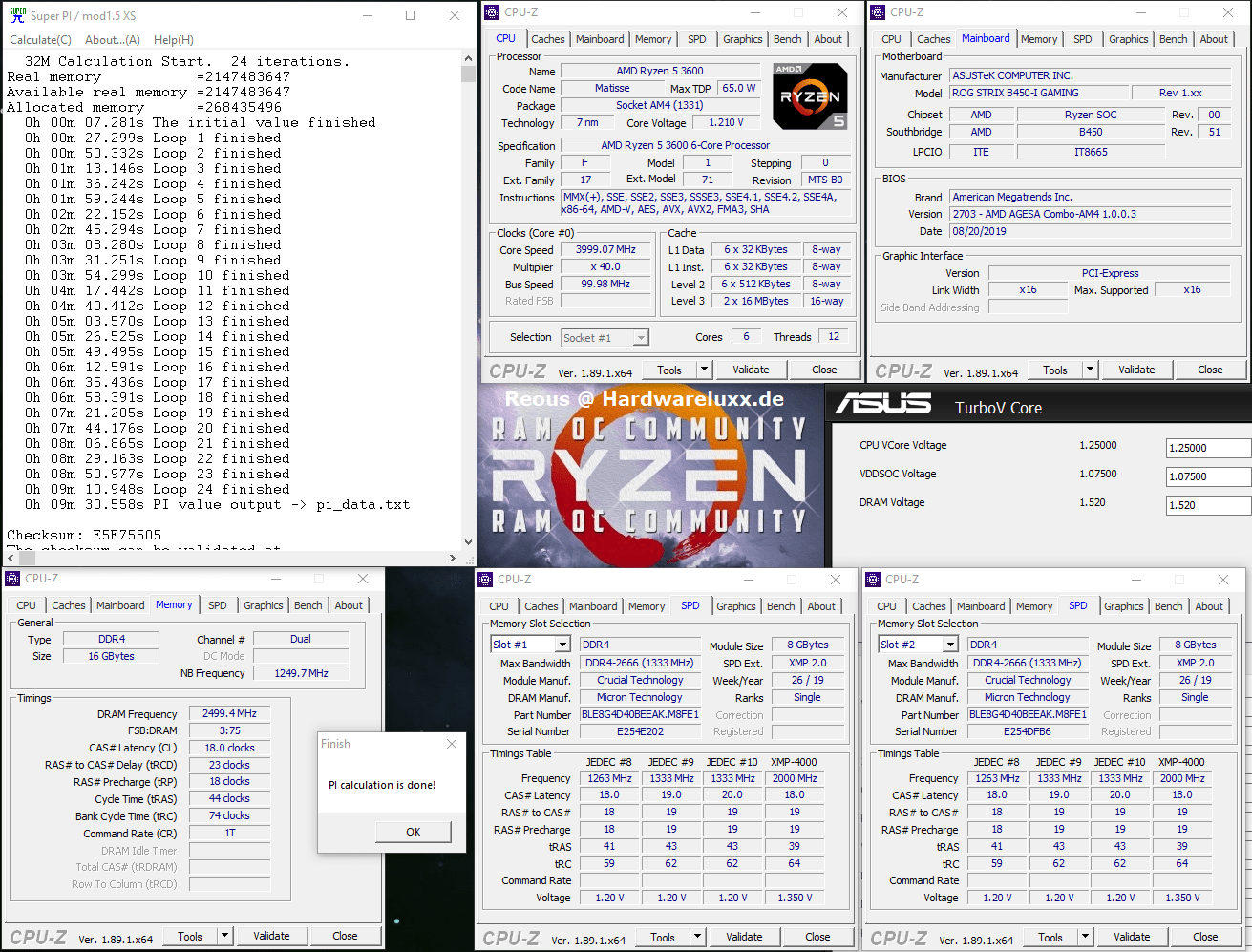Click CPU-Z icon in DRAM timings window title
Image resolution: width=1252 pixels, height=952 pixels.
[12, 579]
